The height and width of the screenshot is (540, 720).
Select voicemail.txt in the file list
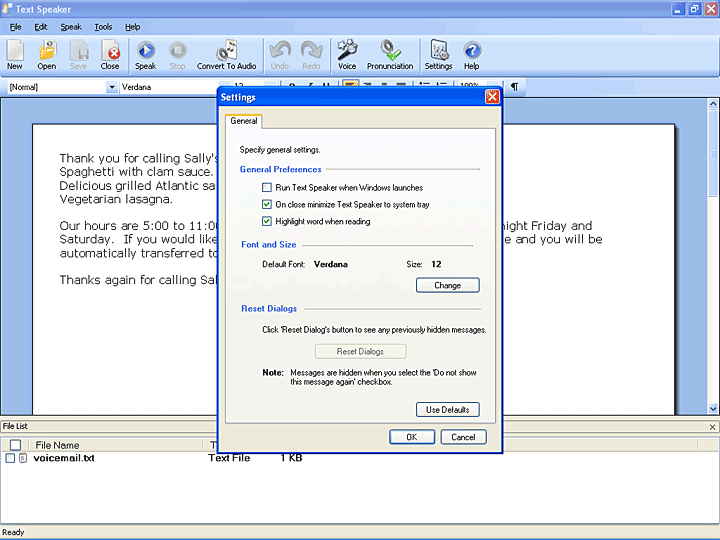[64, 458]
